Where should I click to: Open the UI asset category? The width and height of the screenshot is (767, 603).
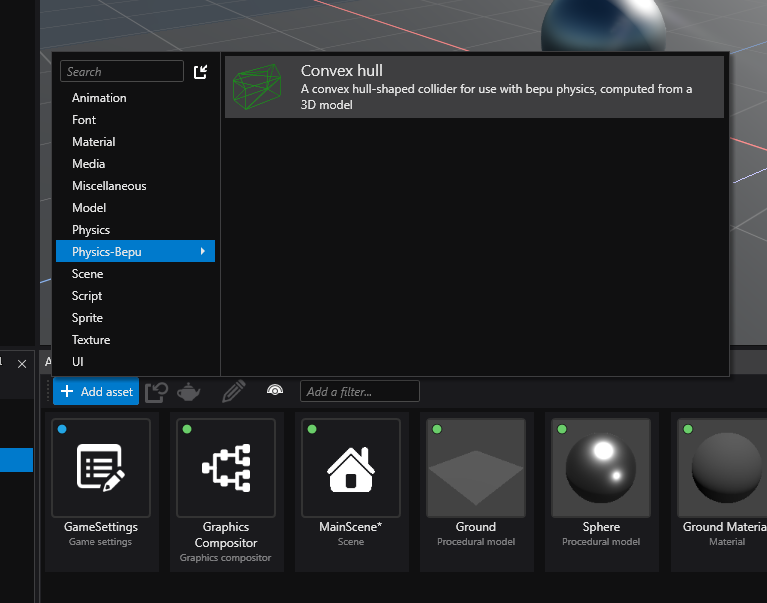(x=78, y=362)
